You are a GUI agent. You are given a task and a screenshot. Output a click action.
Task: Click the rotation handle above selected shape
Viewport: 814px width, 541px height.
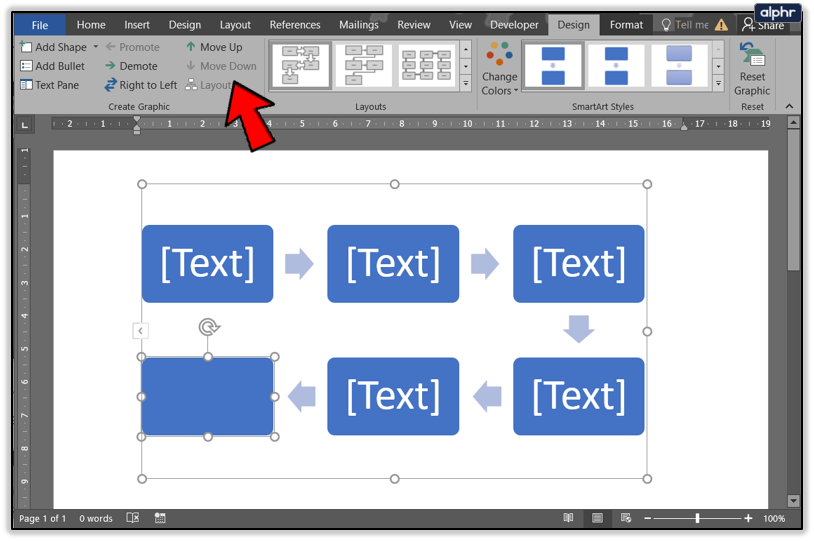(209, 327)
